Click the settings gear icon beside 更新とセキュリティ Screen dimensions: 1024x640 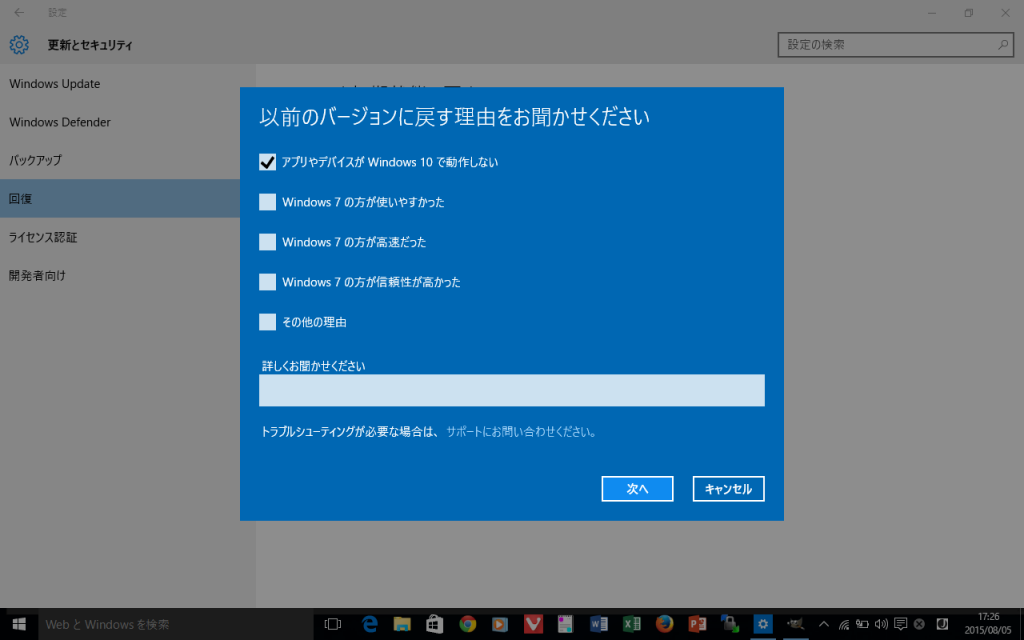point(19,44)
